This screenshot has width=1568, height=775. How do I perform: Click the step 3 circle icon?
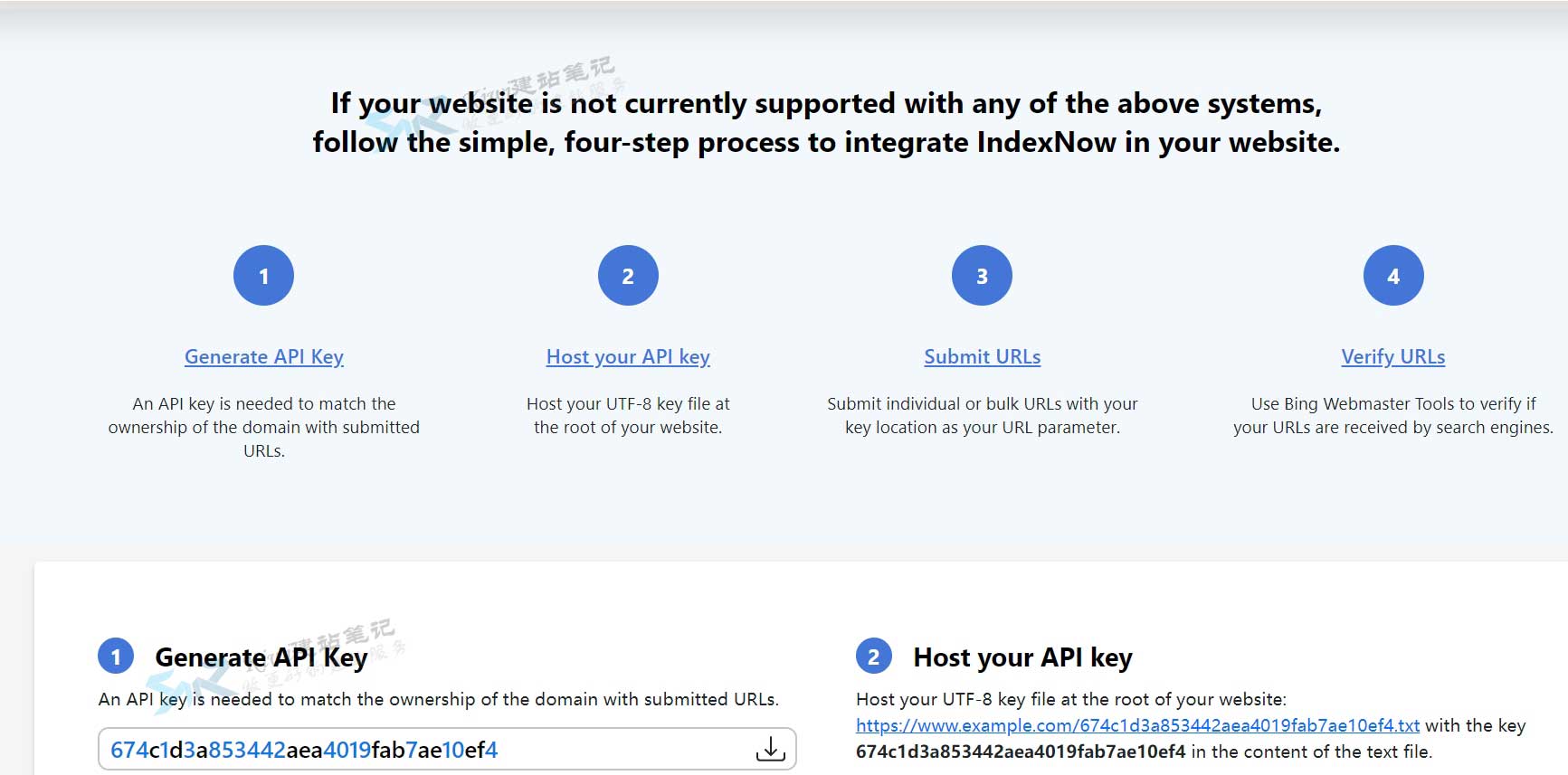pyautogui.click(x=982, y=275)
